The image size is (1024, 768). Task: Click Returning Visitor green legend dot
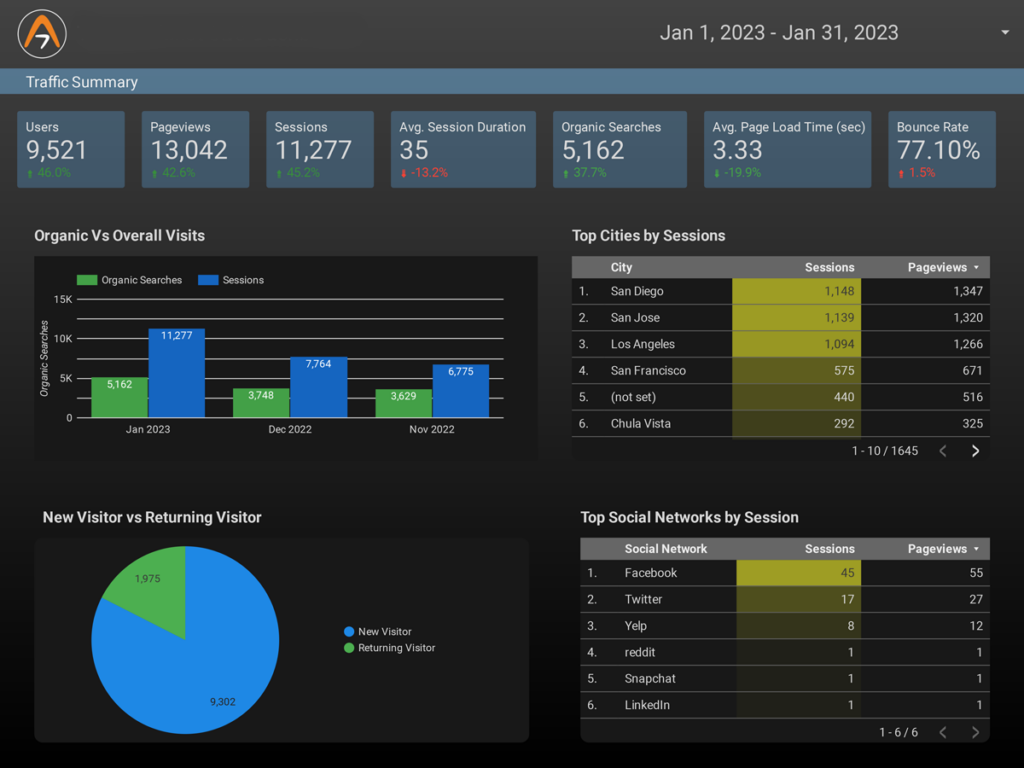[349, 648]
